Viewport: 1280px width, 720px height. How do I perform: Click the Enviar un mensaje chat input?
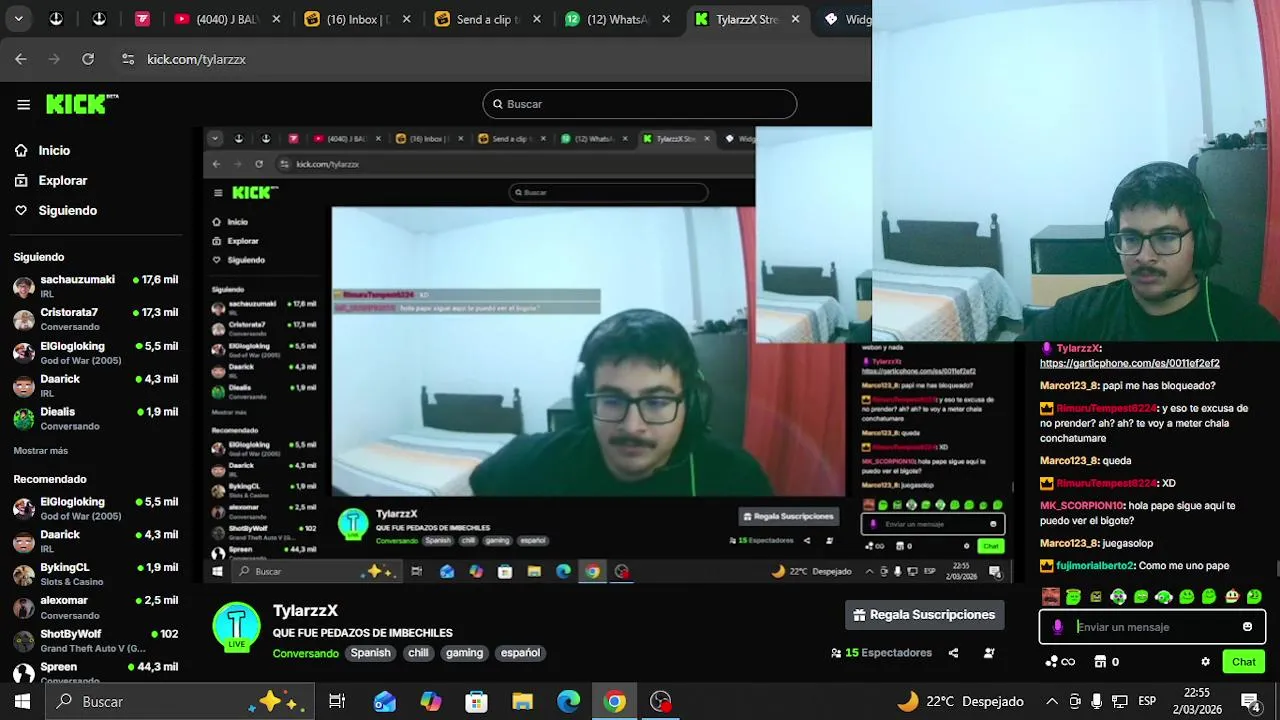click(1153, 627)
